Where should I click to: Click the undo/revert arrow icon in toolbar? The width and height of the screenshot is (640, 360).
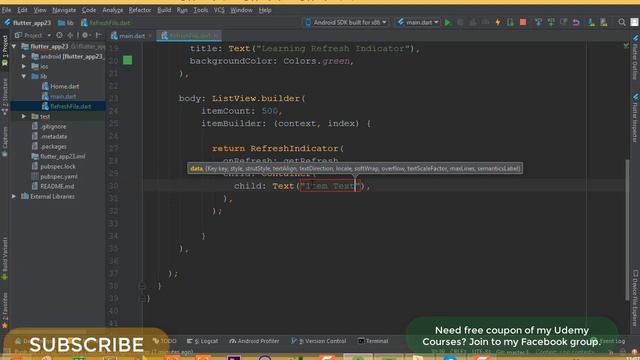pyautogui.click(x=576, y=22)
